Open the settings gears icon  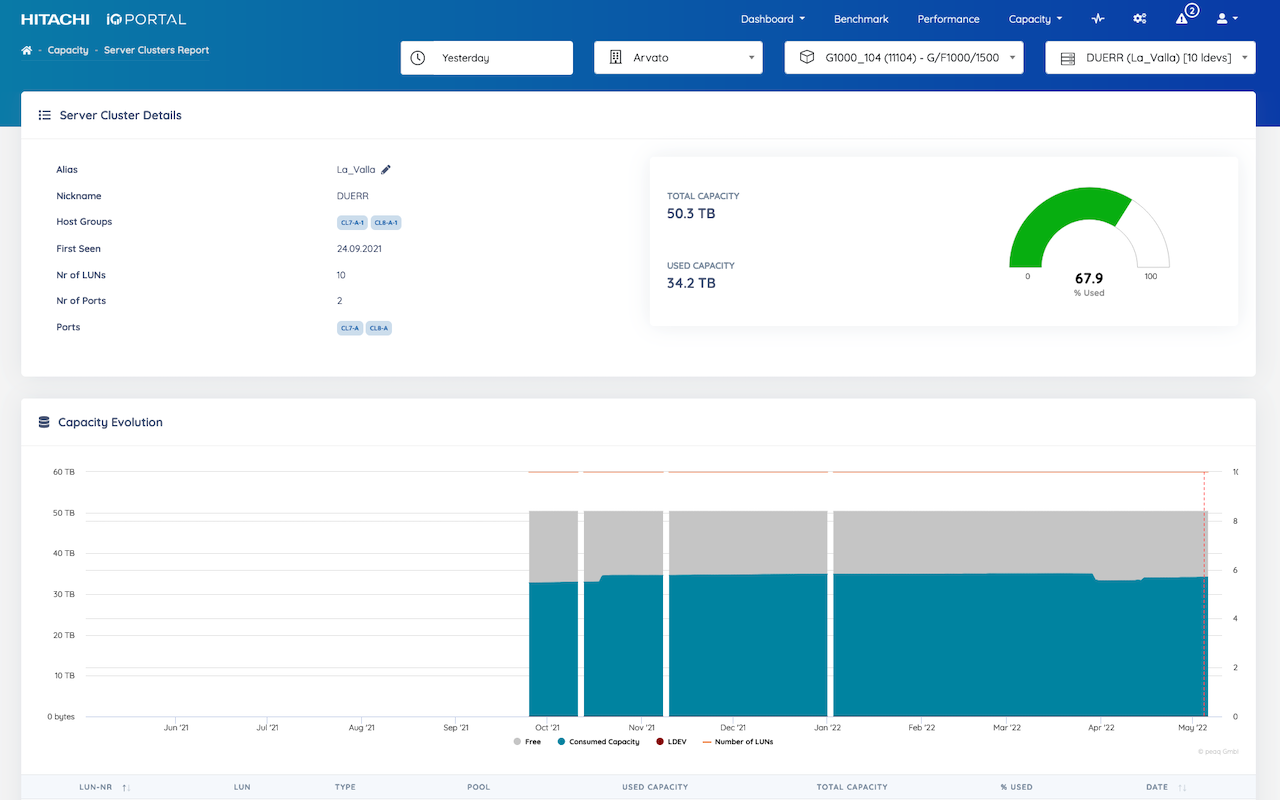(1140, 19)
